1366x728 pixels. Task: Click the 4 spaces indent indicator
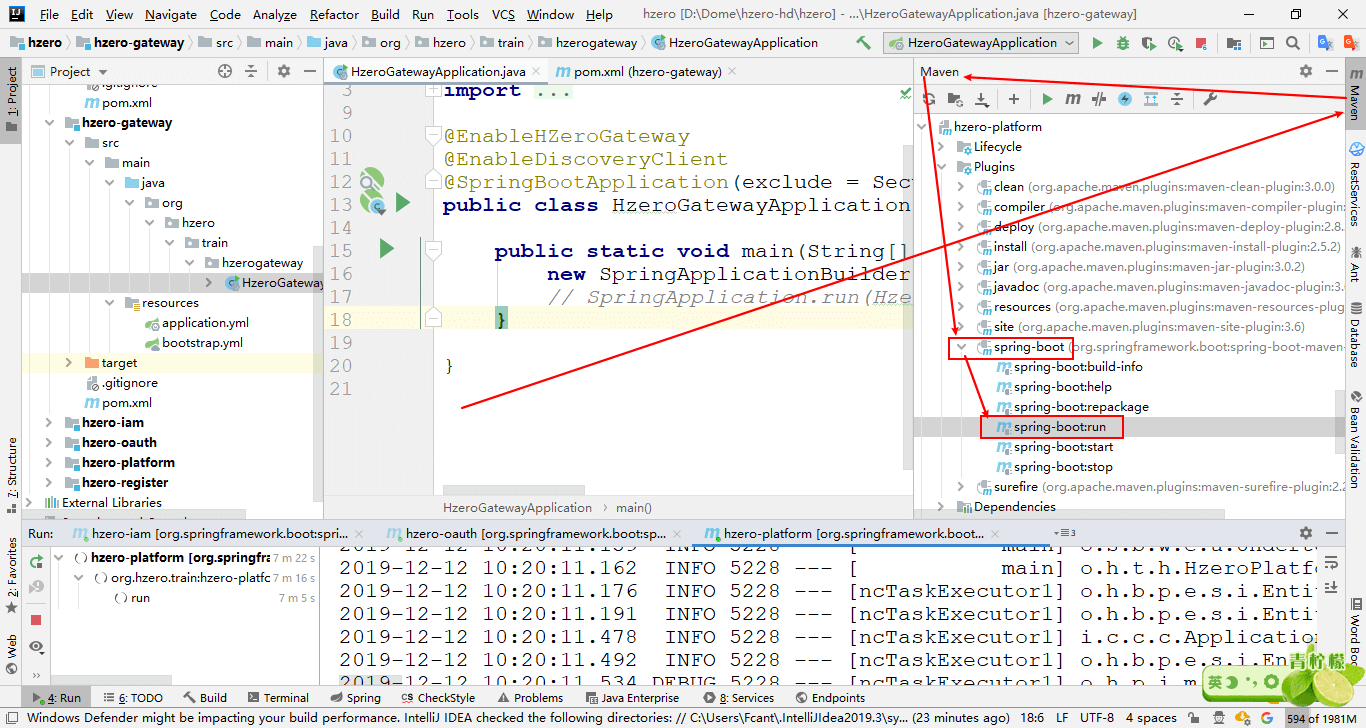tap(1151, 718)
